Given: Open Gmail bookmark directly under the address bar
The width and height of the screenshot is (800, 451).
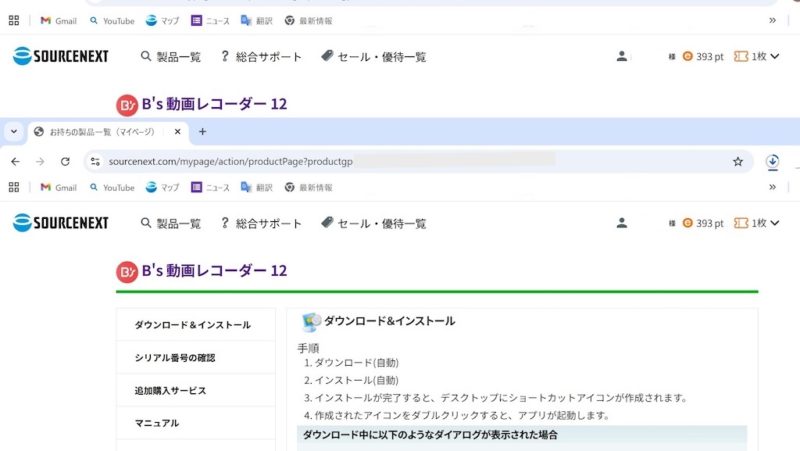Looking at the screenshot, I should (x=58, y=187).
